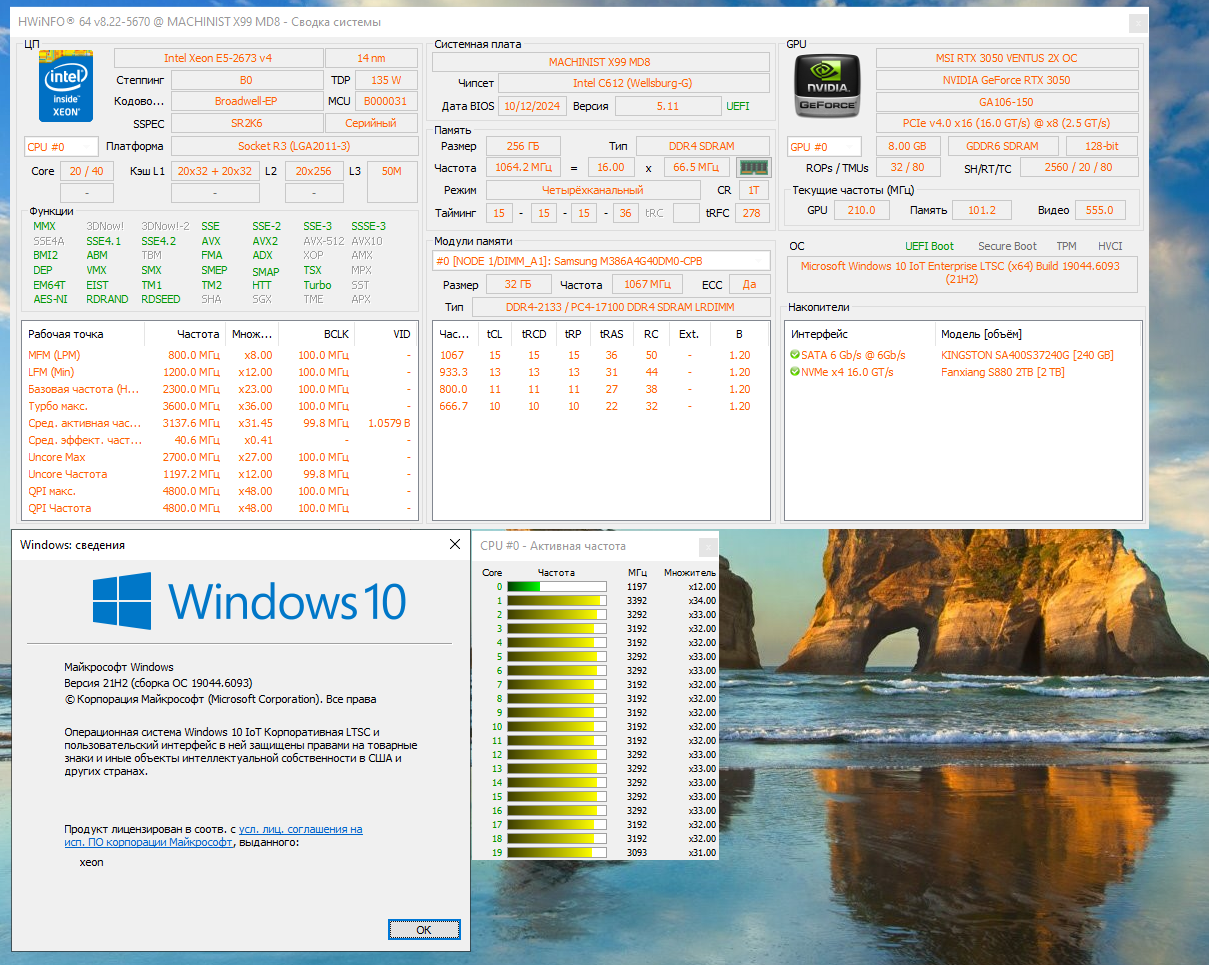This screenshot has width=1209, height=965.
Task: Click the PCIe v4.0 x16 interface field
Action: (1007, 123)
